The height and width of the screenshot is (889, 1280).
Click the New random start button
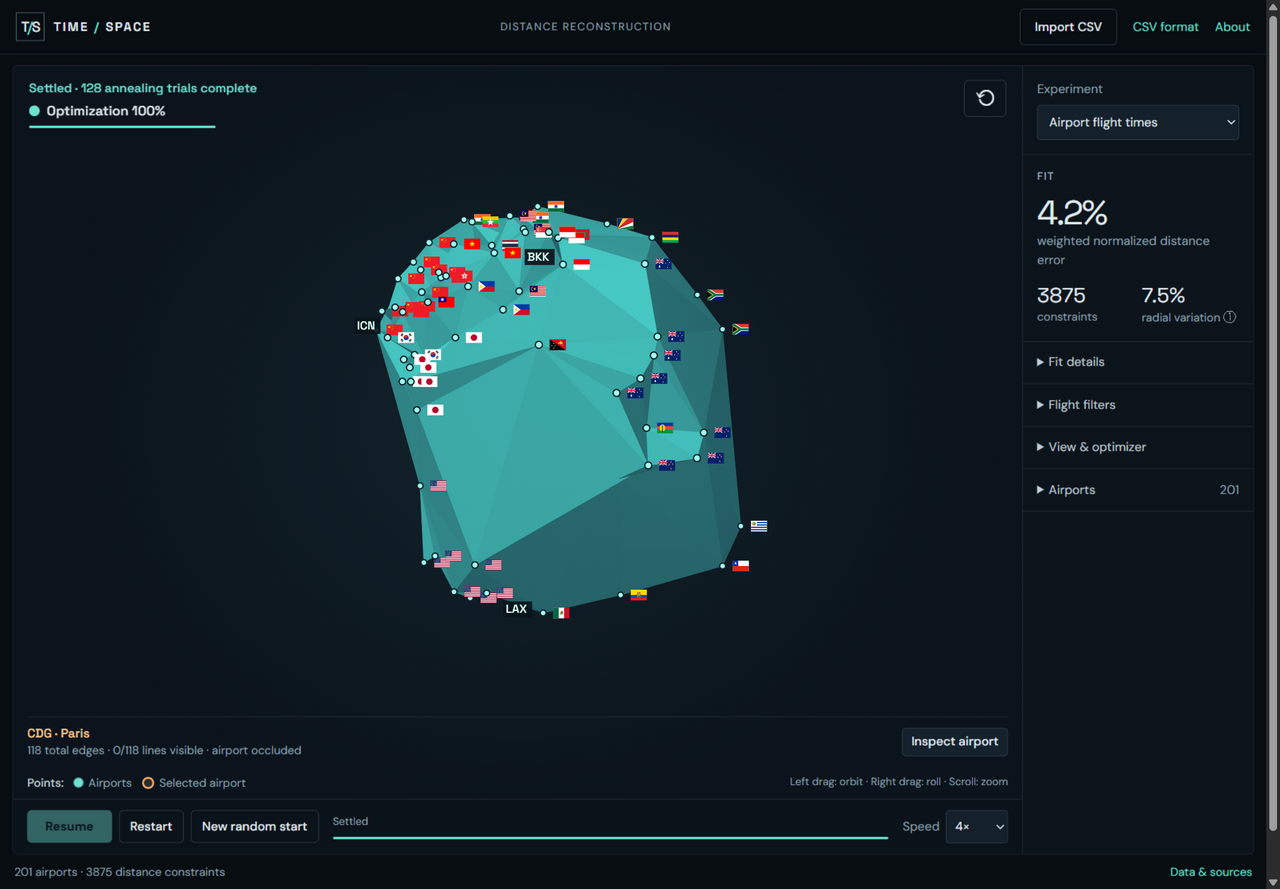(255, 827)
